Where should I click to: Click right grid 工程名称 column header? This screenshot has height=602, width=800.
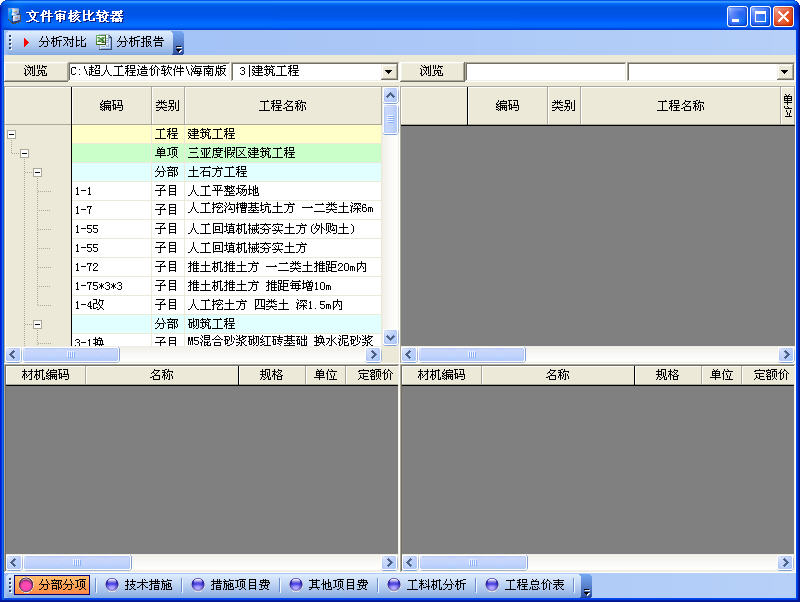coord(681,106)
